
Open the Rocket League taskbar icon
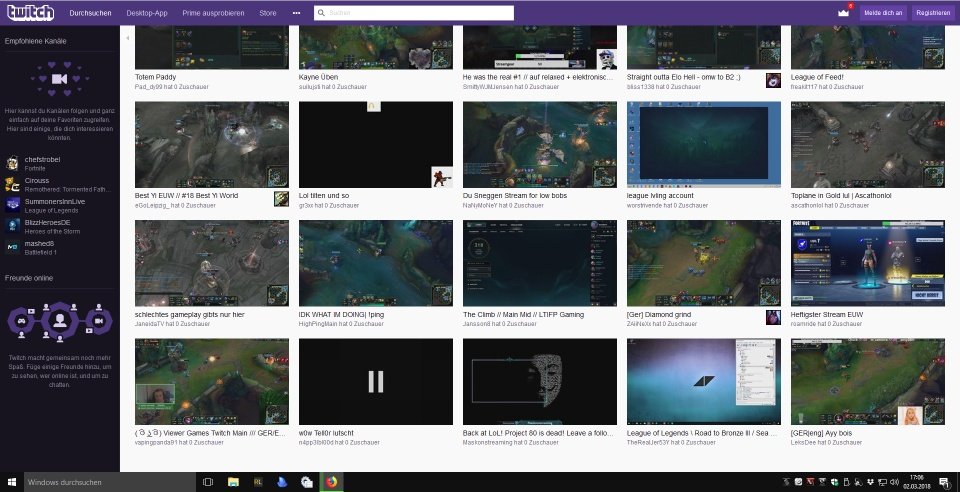[258, 482]
